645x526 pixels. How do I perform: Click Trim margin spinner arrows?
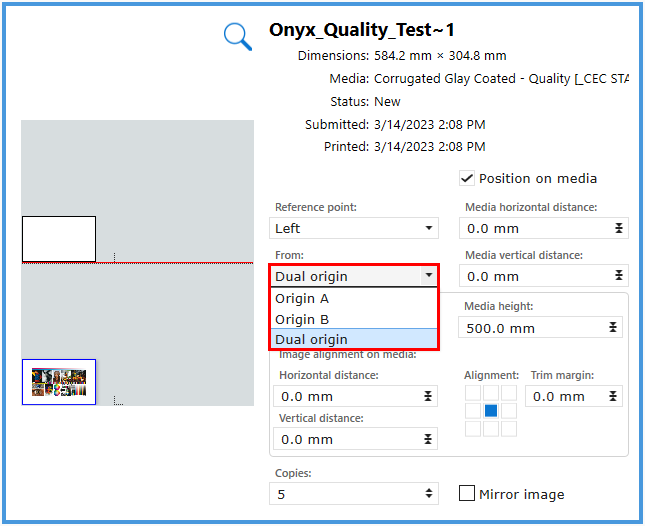[611, 397]
